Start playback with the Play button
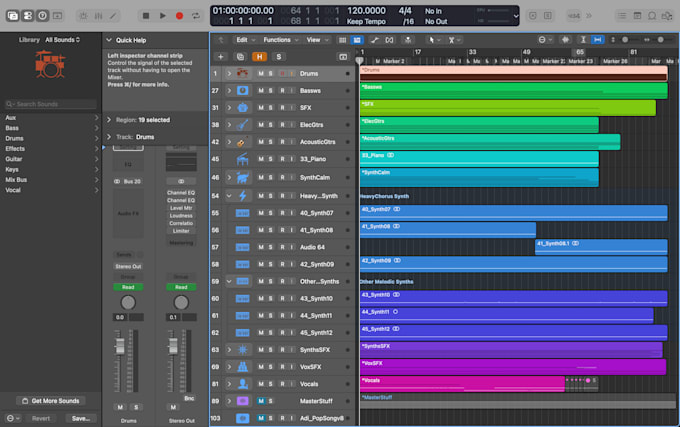Viewport: 680px width, 427px height. 163,16
